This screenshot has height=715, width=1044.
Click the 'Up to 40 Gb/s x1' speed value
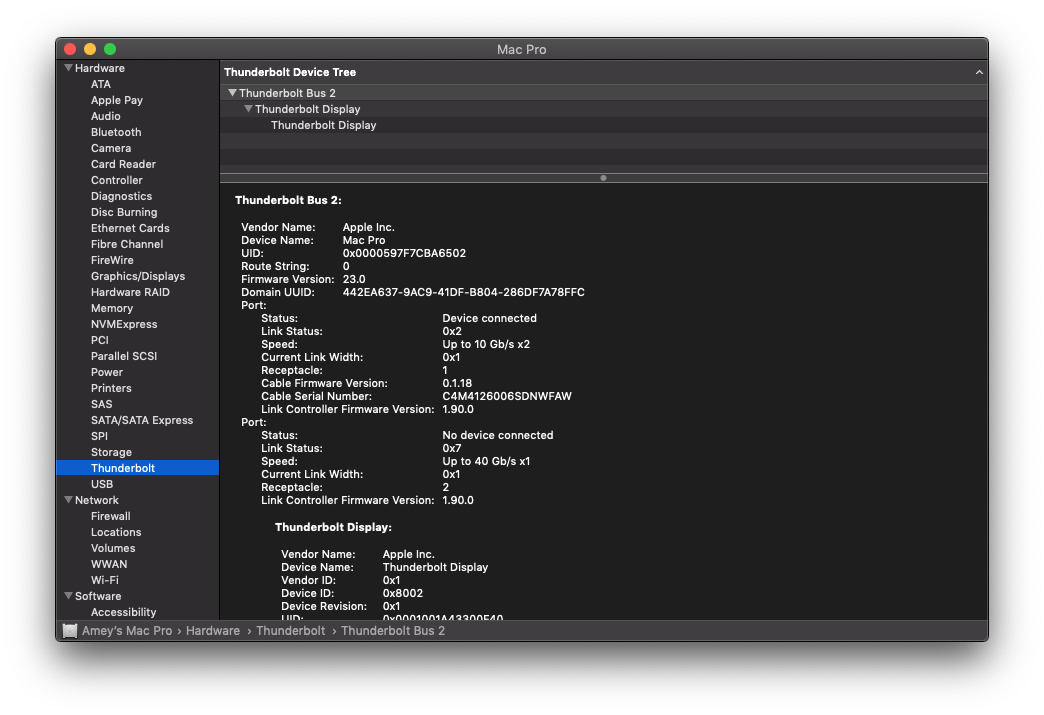pos(486,461)
